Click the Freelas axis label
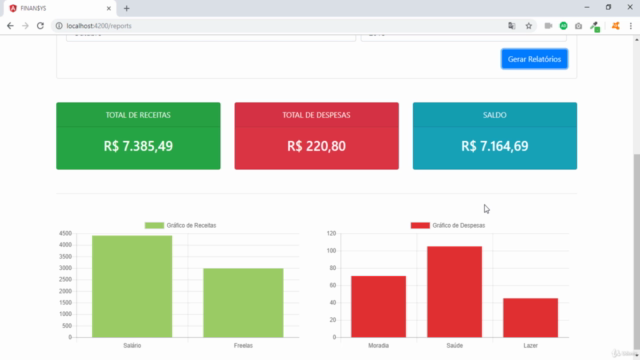Viewport: 640px width, 360px height. [243, 346]
